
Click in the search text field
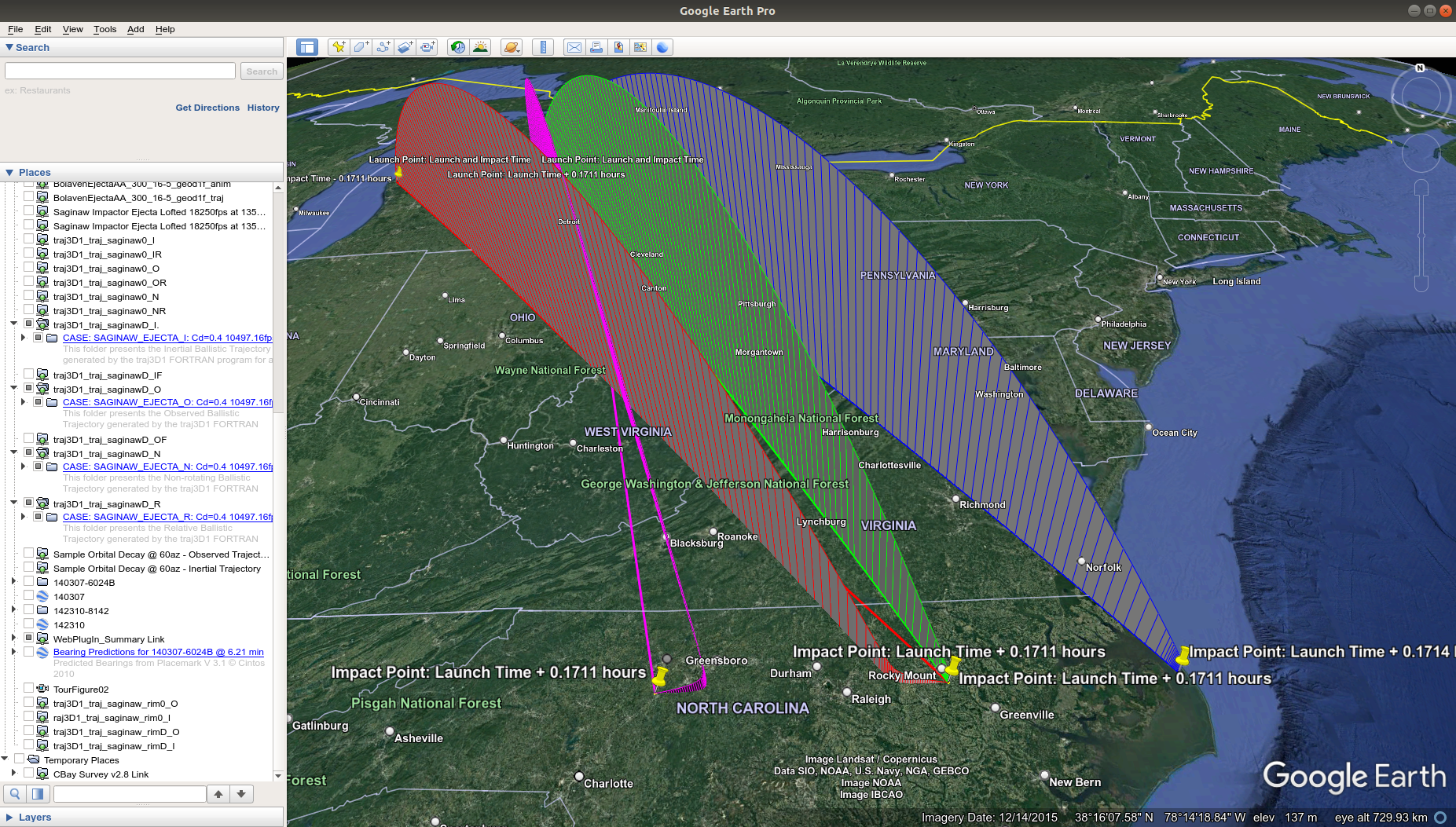tap(120, 71)
